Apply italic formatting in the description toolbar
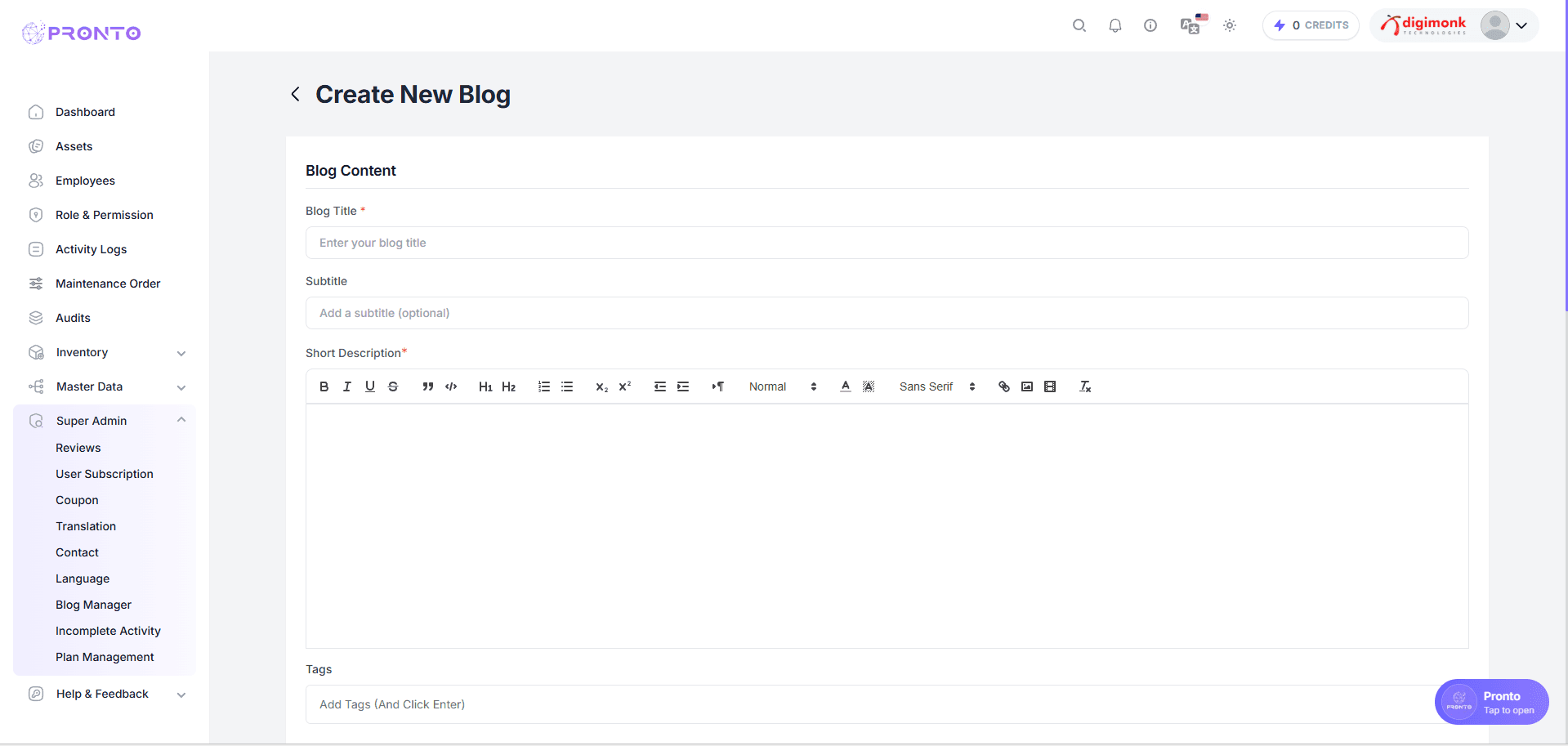 (x=346, y=386)
